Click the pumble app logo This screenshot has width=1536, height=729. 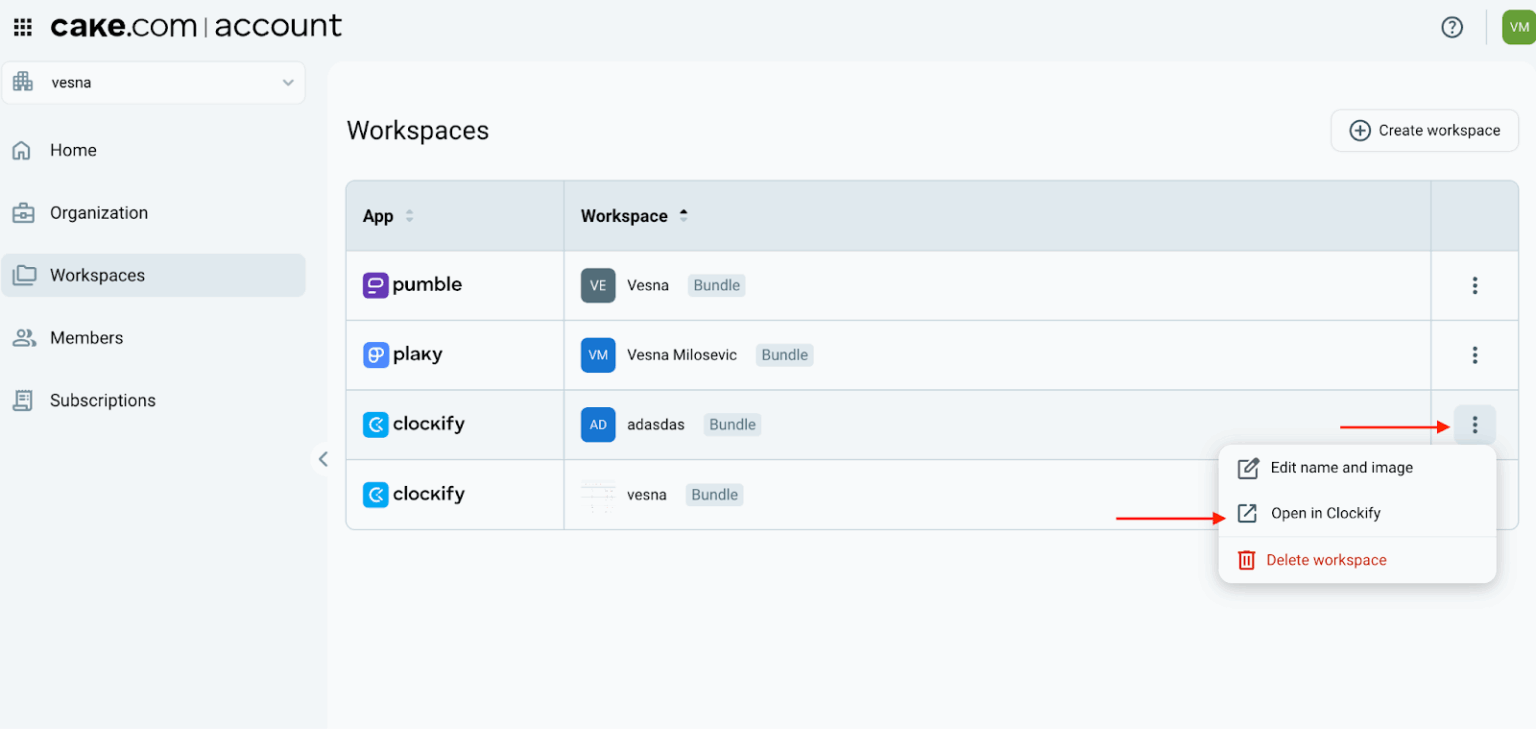pyautogui.click(x=412, y=285)
